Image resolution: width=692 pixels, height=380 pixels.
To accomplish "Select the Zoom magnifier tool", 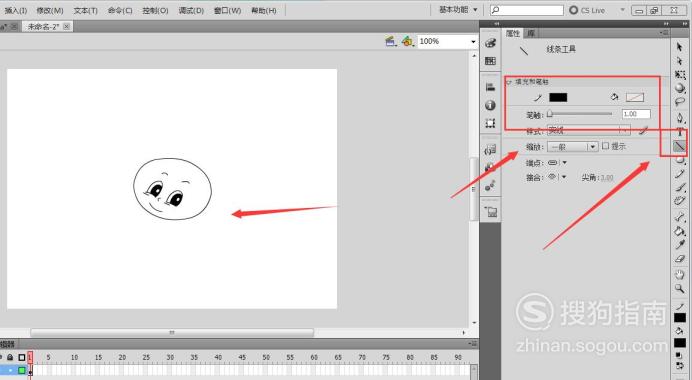I will point(680,289).
